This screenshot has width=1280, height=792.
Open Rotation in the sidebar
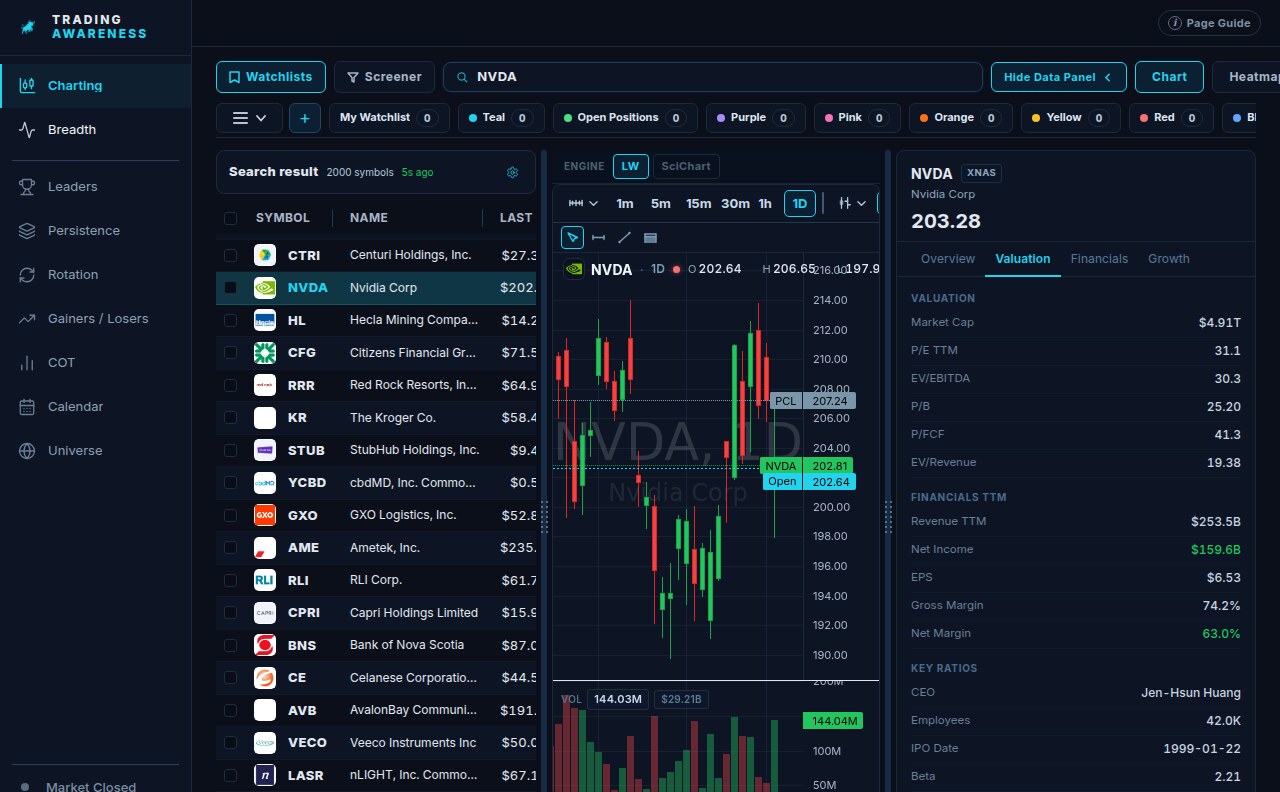click(96, 275)
